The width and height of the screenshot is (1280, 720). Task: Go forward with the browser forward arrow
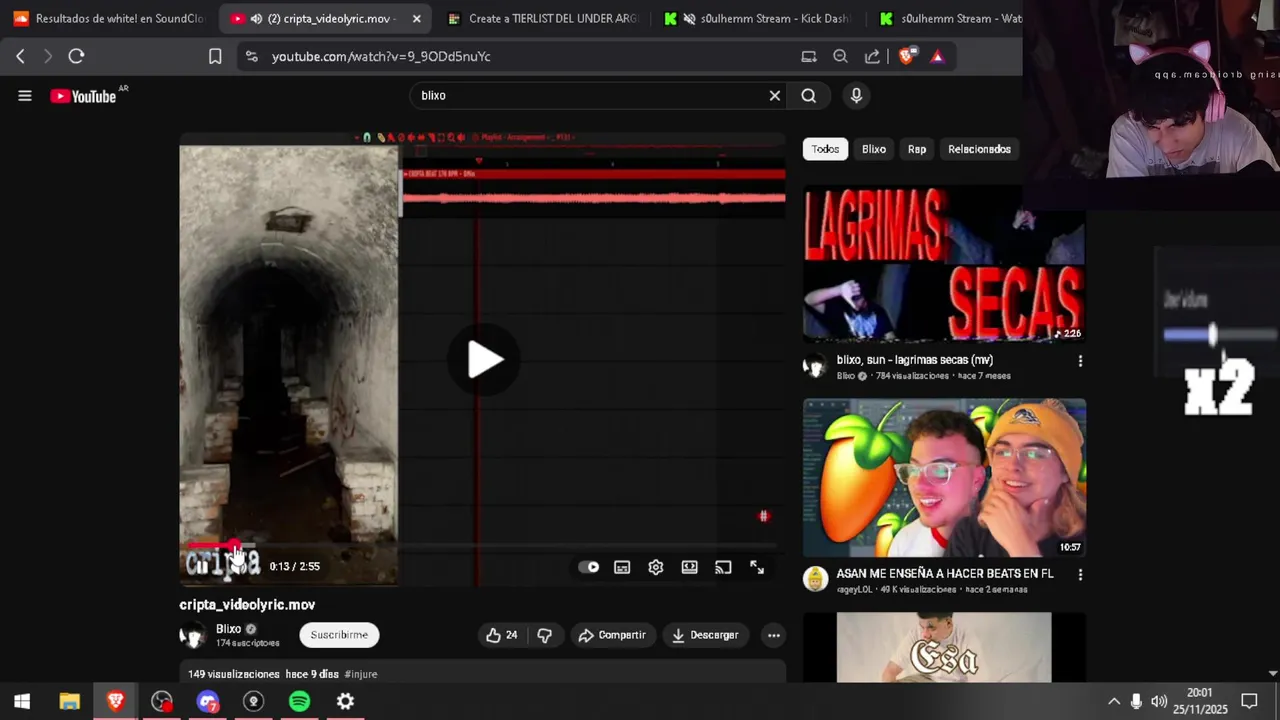(47, 57)
